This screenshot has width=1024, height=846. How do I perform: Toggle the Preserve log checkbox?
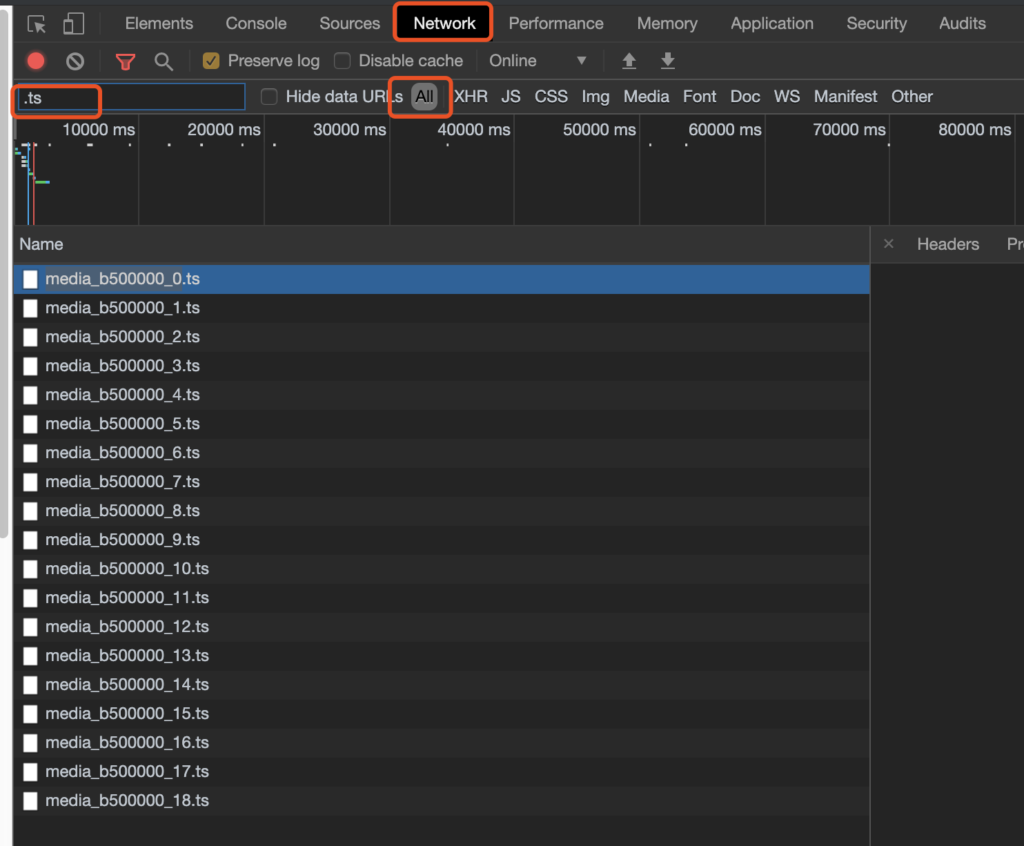211,61
